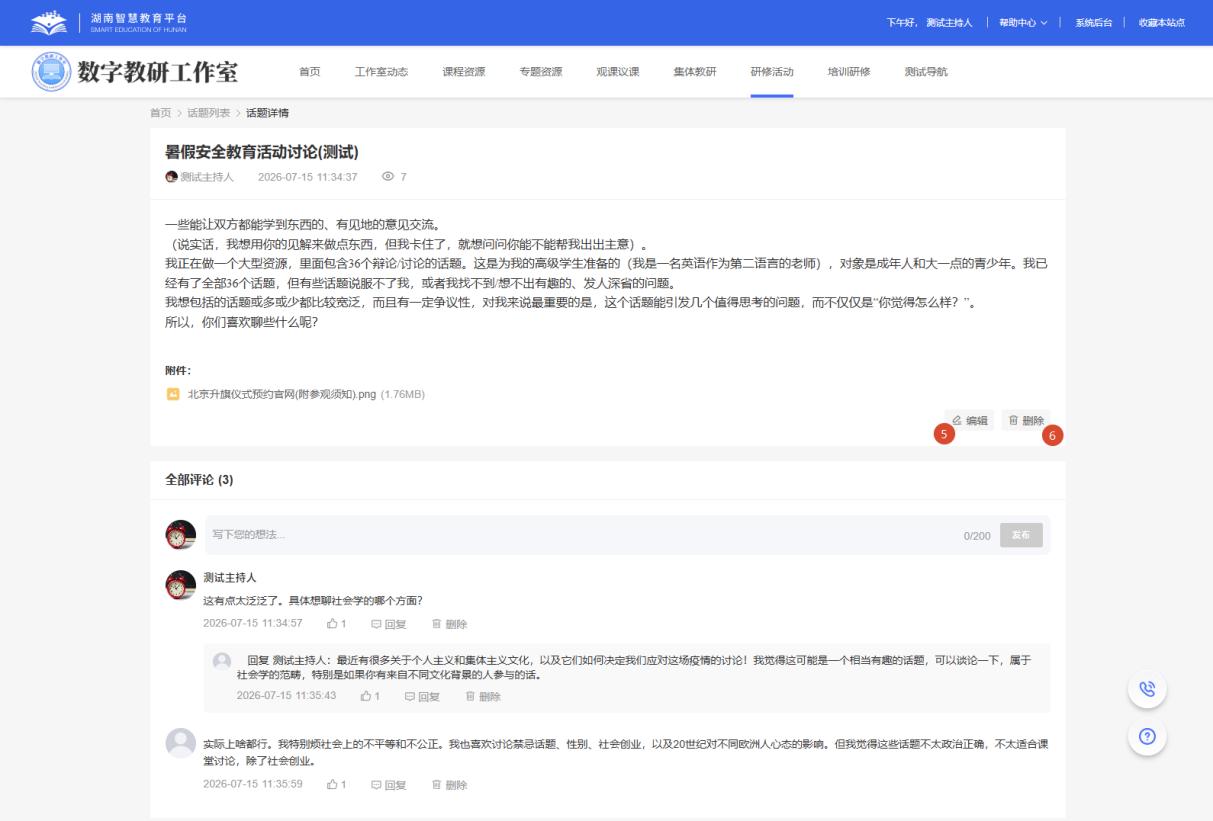This screenshot has width=1213, height=821.
Task: Like the comment dated 11:34:57
Action: (x=336, y=624)
